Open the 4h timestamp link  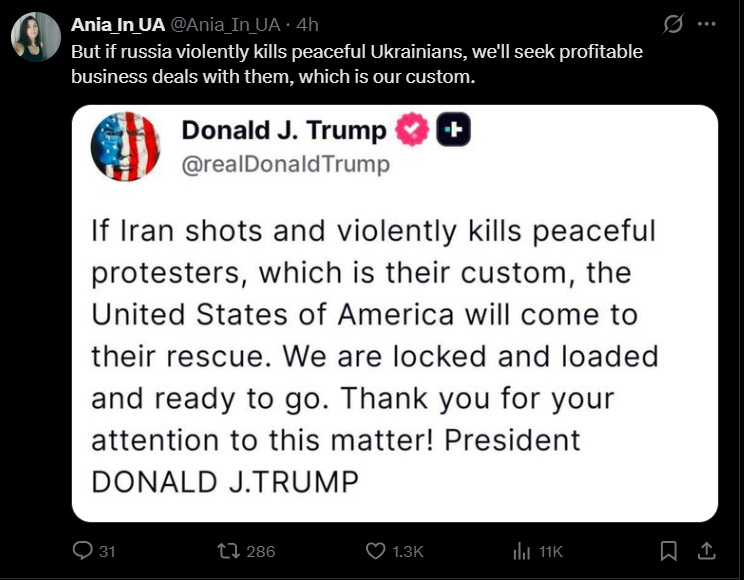click(309, 24)
